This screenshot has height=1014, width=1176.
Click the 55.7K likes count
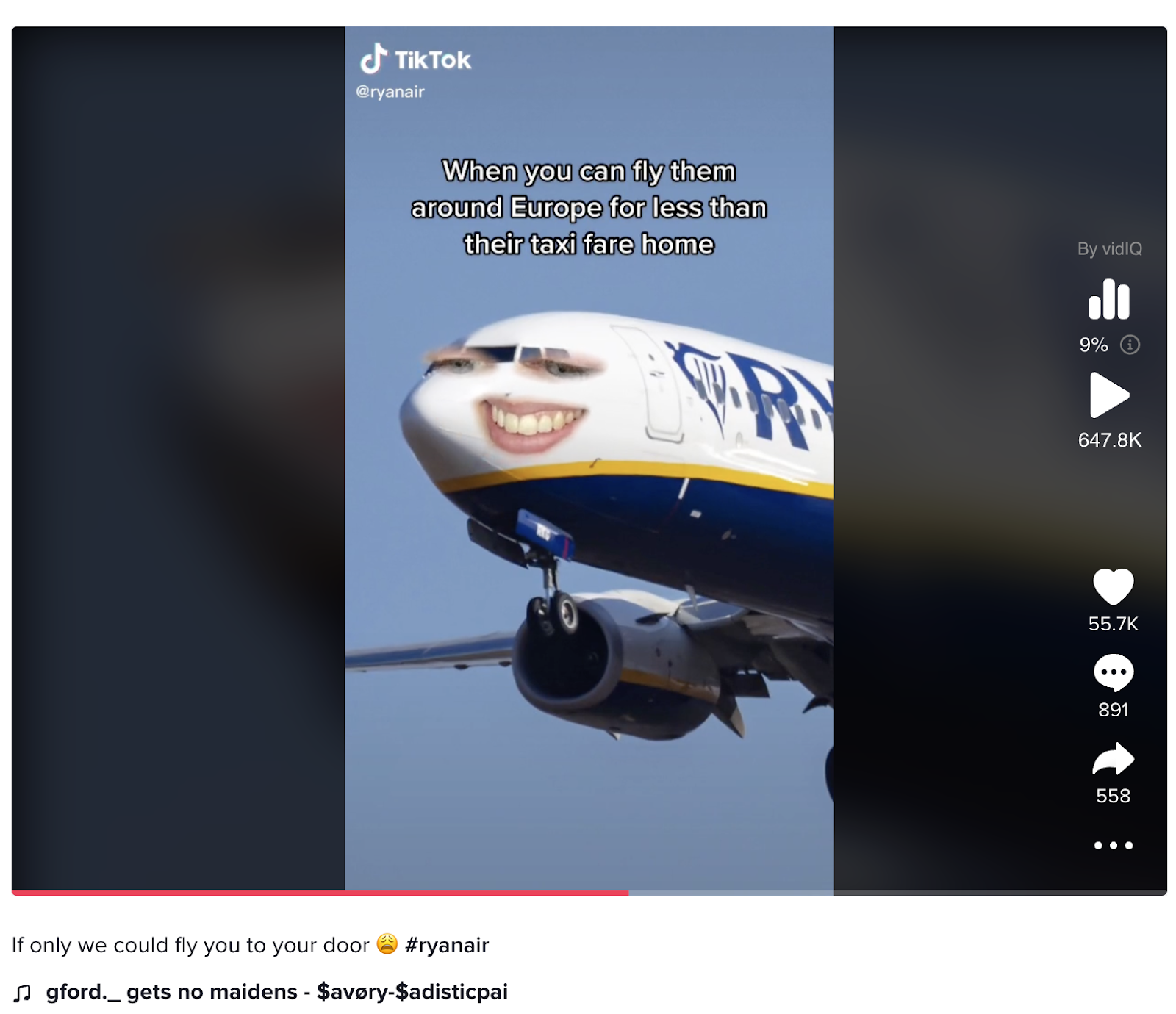(x=1113, y=624)
